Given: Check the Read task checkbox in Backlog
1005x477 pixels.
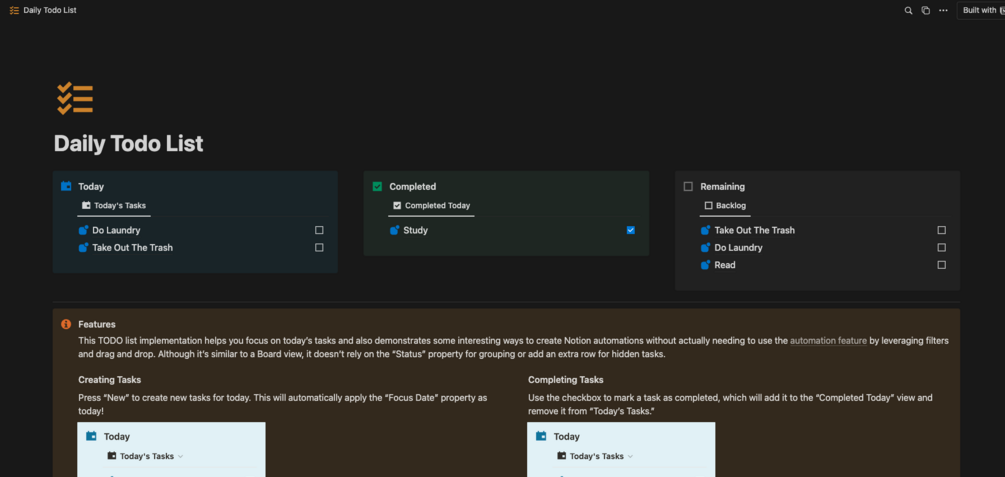Looking at the screenshot, I should pos(941,265).
